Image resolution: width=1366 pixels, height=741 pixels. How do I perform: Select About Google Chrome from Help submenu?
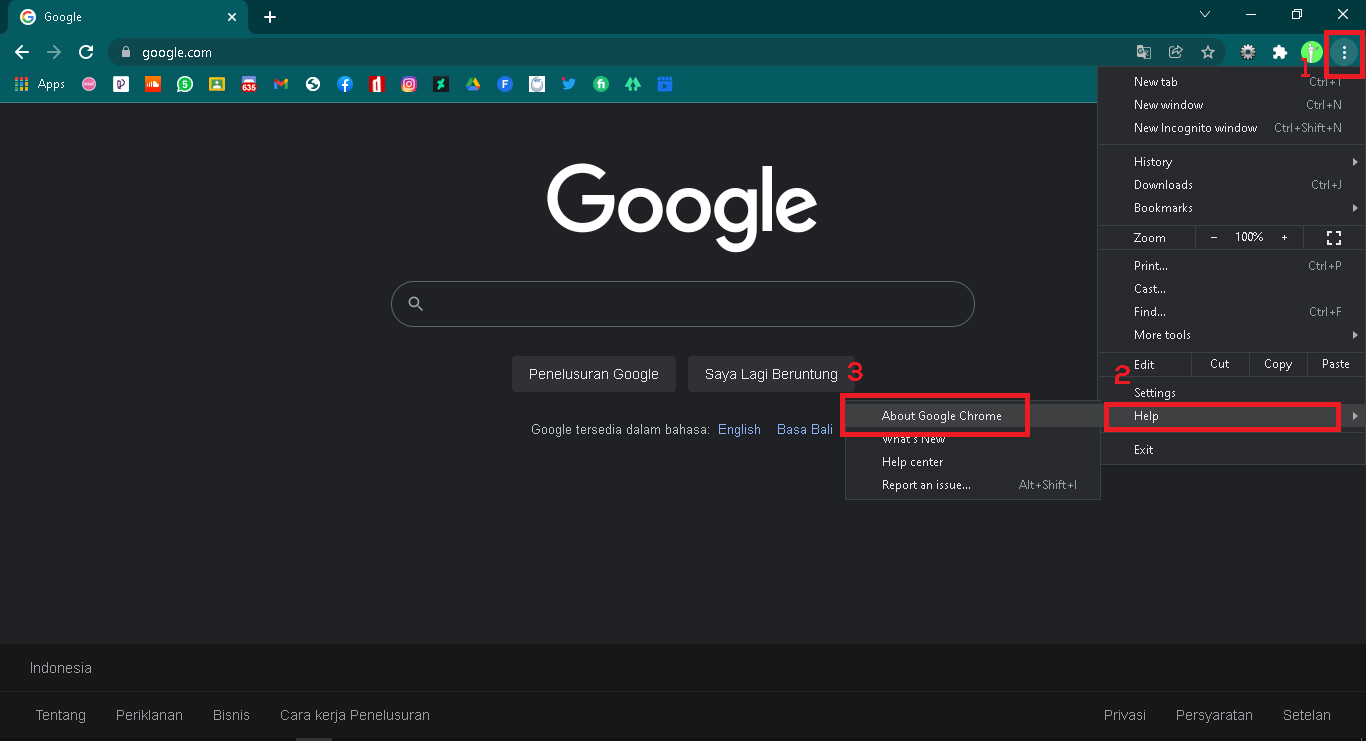(941, 416)
